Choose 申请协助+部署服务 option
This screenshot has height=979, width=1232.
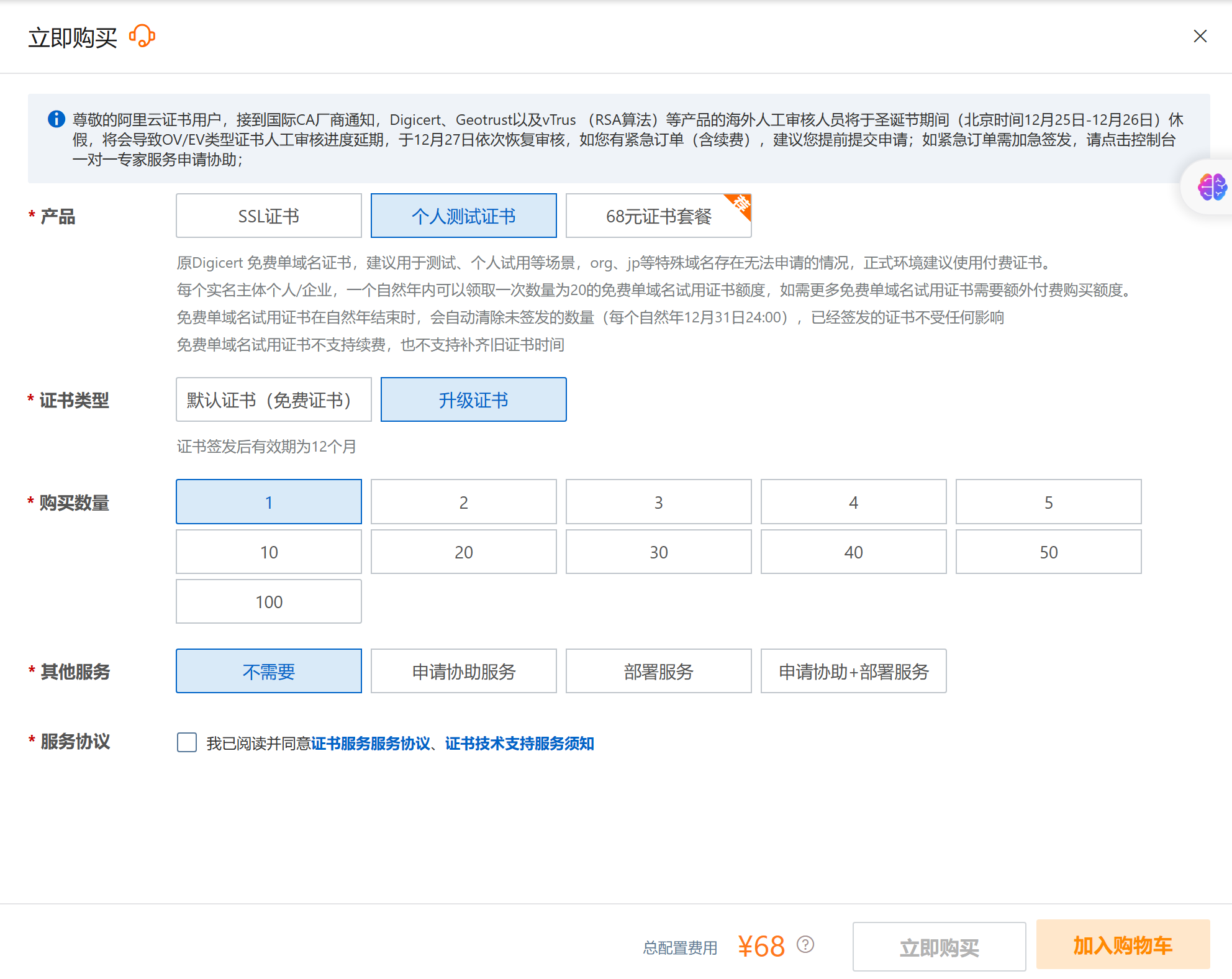(x=854, y=671)
